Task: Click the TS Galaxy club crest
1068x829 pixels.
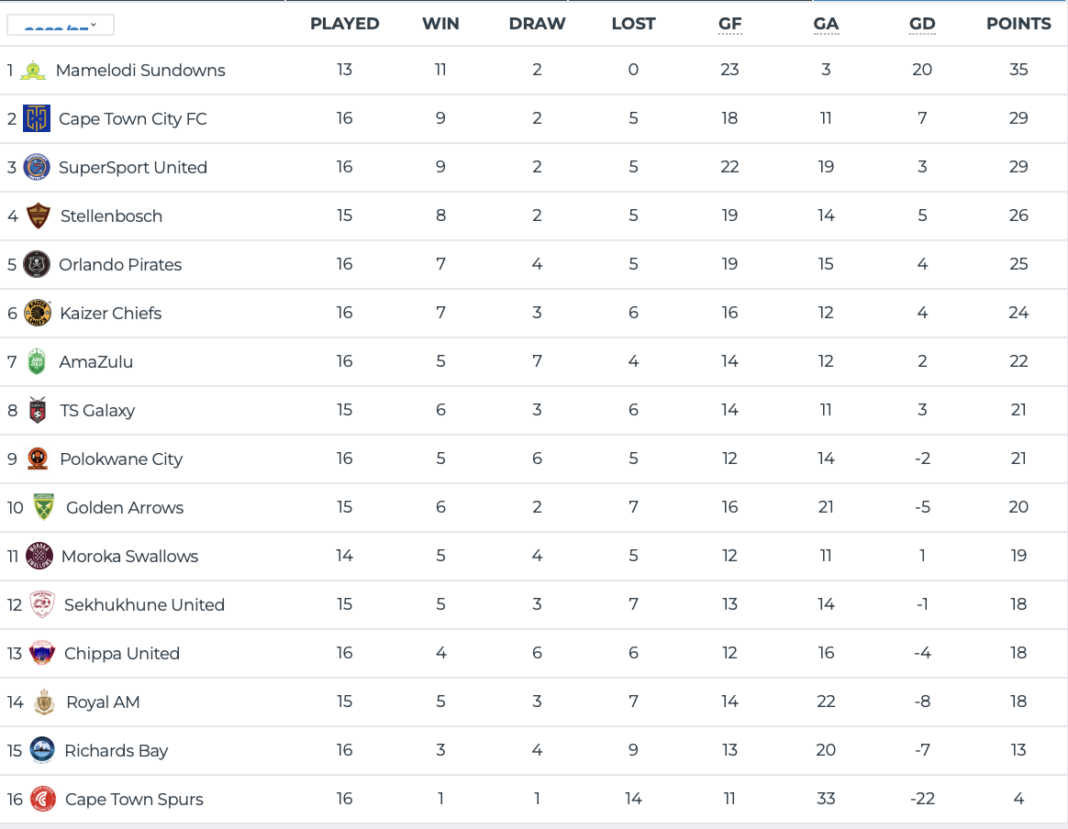Action: pos(37,410)
